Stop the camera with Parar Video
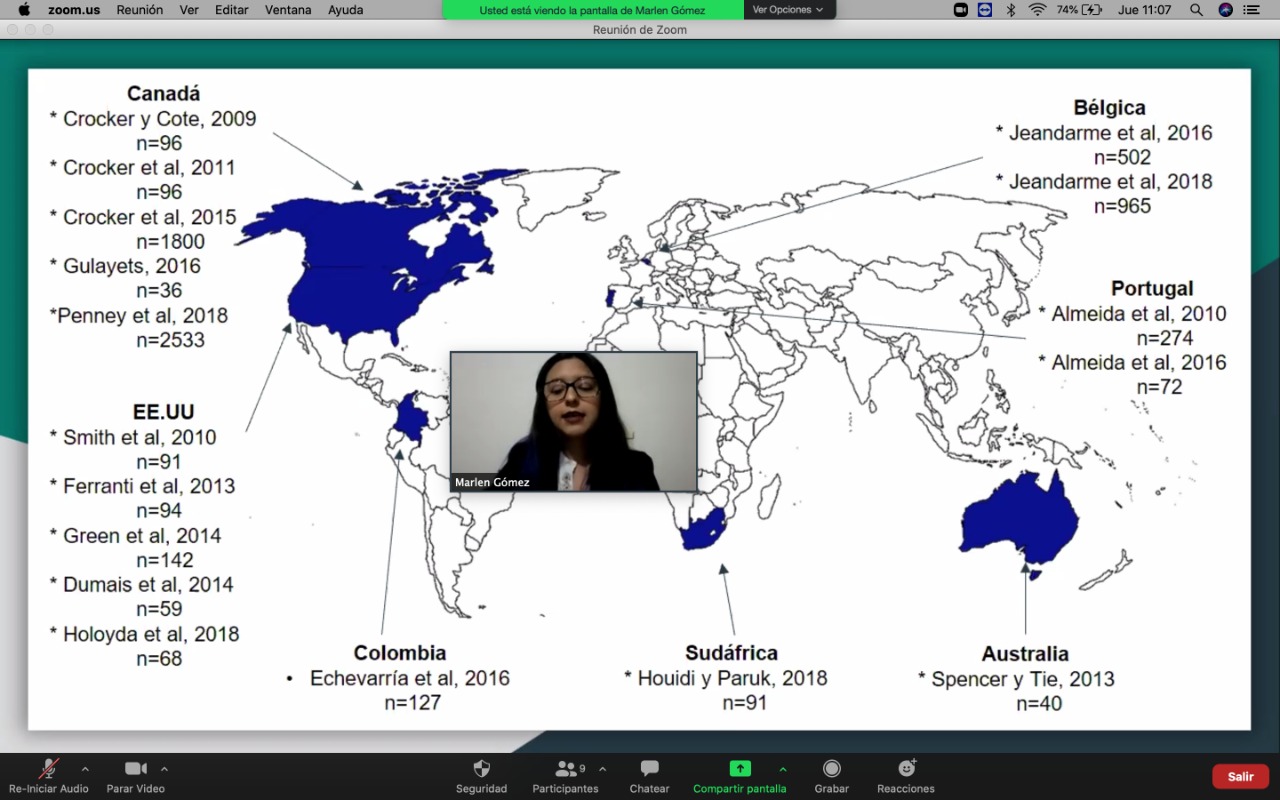 [x=135, y=768]
